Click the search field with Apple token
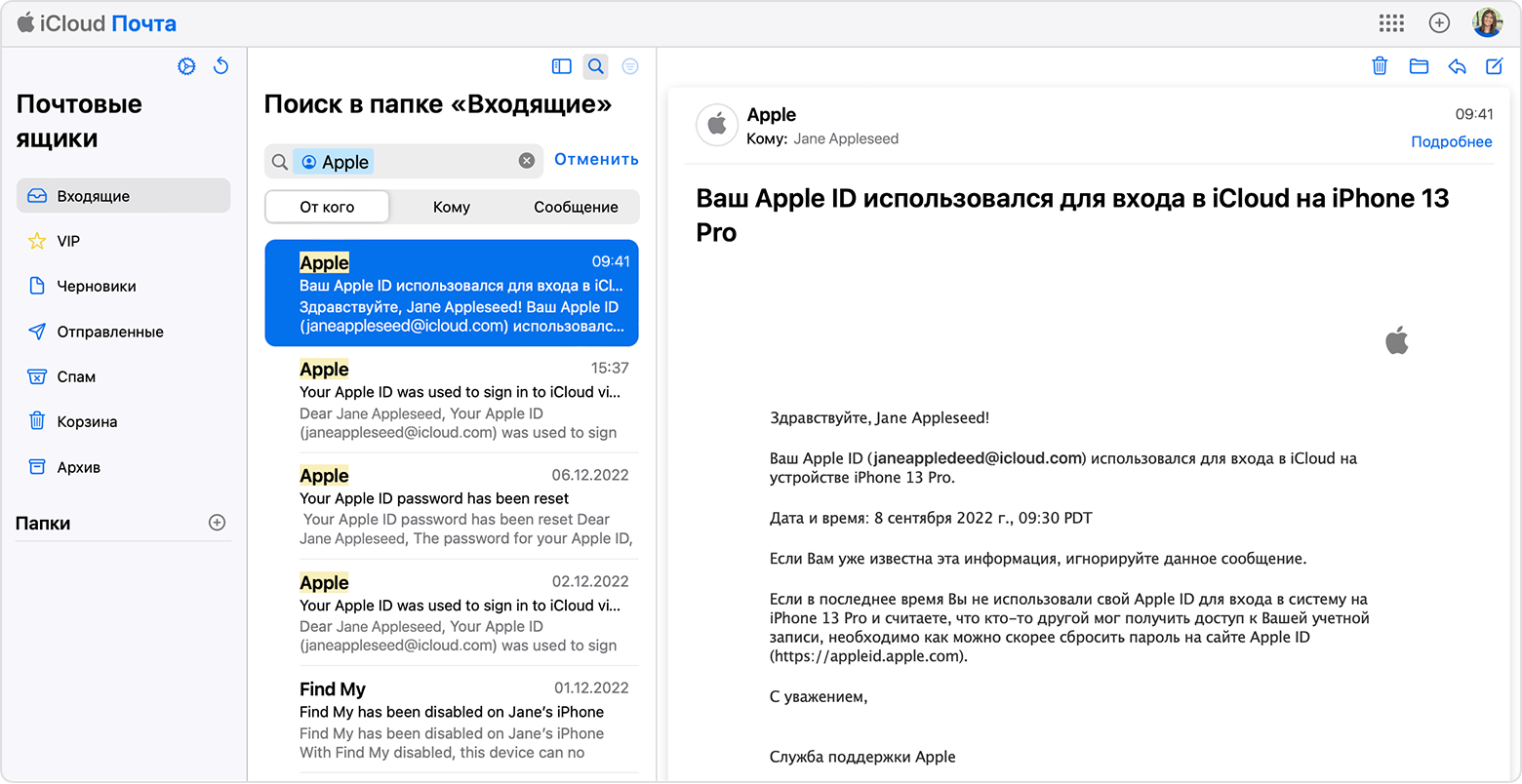 pyautogui.click(x=404, y=162)
